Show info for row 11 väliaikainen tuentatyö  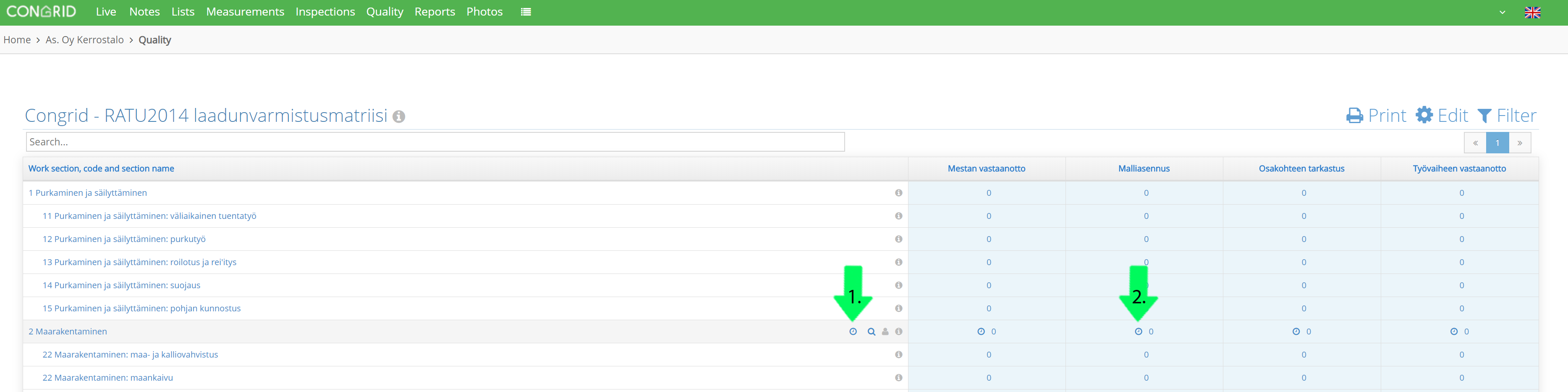tap(898, 216)
